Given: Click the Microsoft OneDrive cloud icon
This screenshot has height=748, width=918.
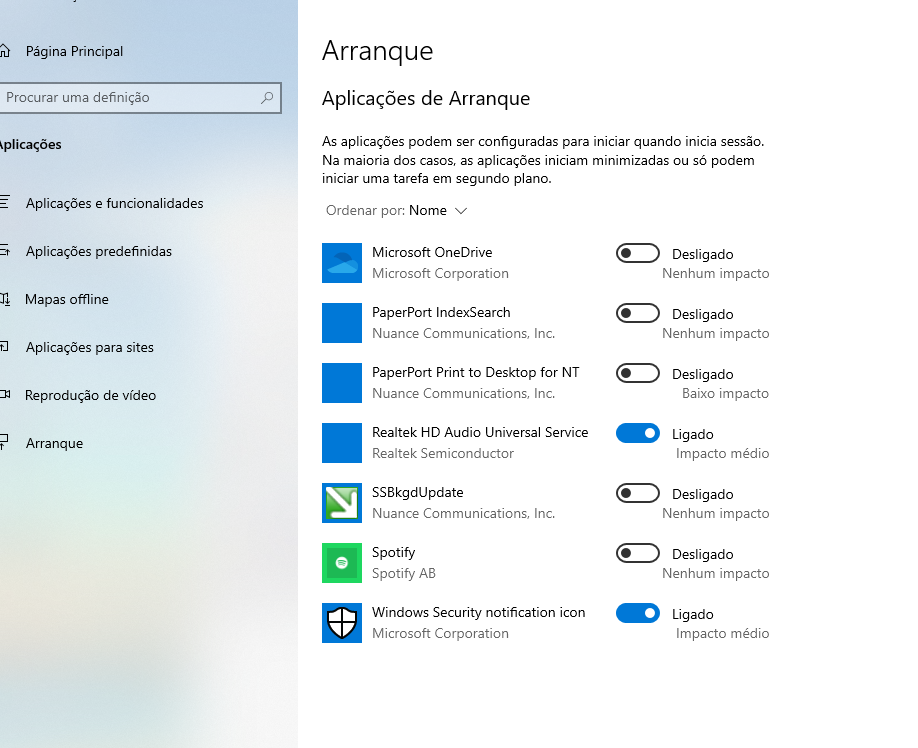Looking at the screenshot, I should click(342, 263).
